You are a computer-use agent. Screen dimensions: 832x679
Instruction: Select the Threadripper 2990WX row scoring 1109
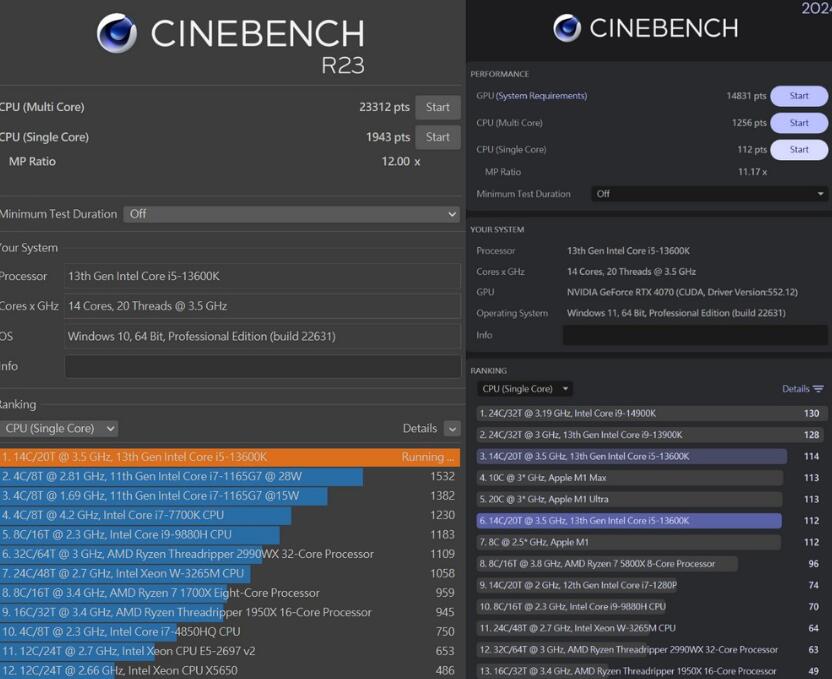pyautogui.click(x=230, y=554)
